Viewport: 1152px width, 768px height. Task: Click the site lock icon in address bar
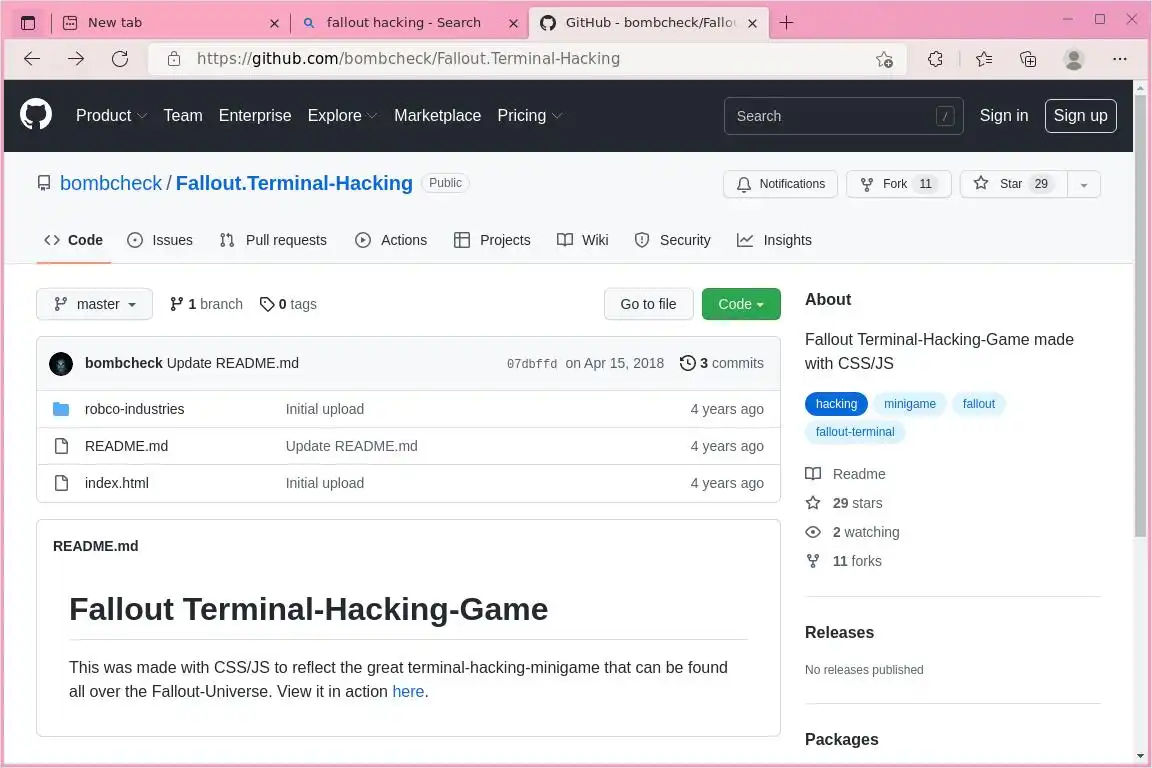pyautogui.click(x=174, y=59)
